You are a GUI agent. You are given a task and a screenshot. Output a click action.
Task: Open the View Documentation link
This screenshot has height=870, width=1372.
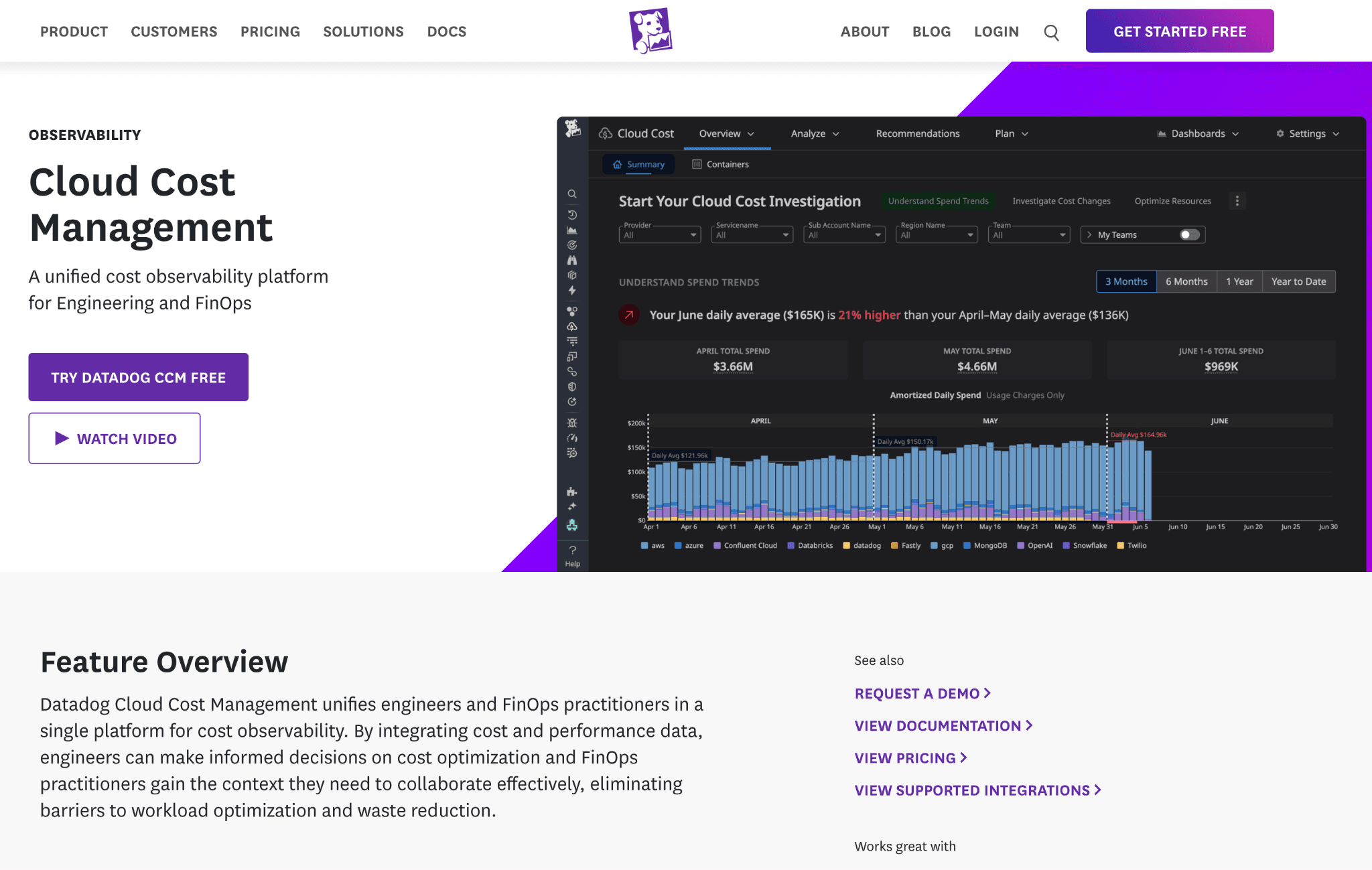pyautogui.click(x=943, y=726)
